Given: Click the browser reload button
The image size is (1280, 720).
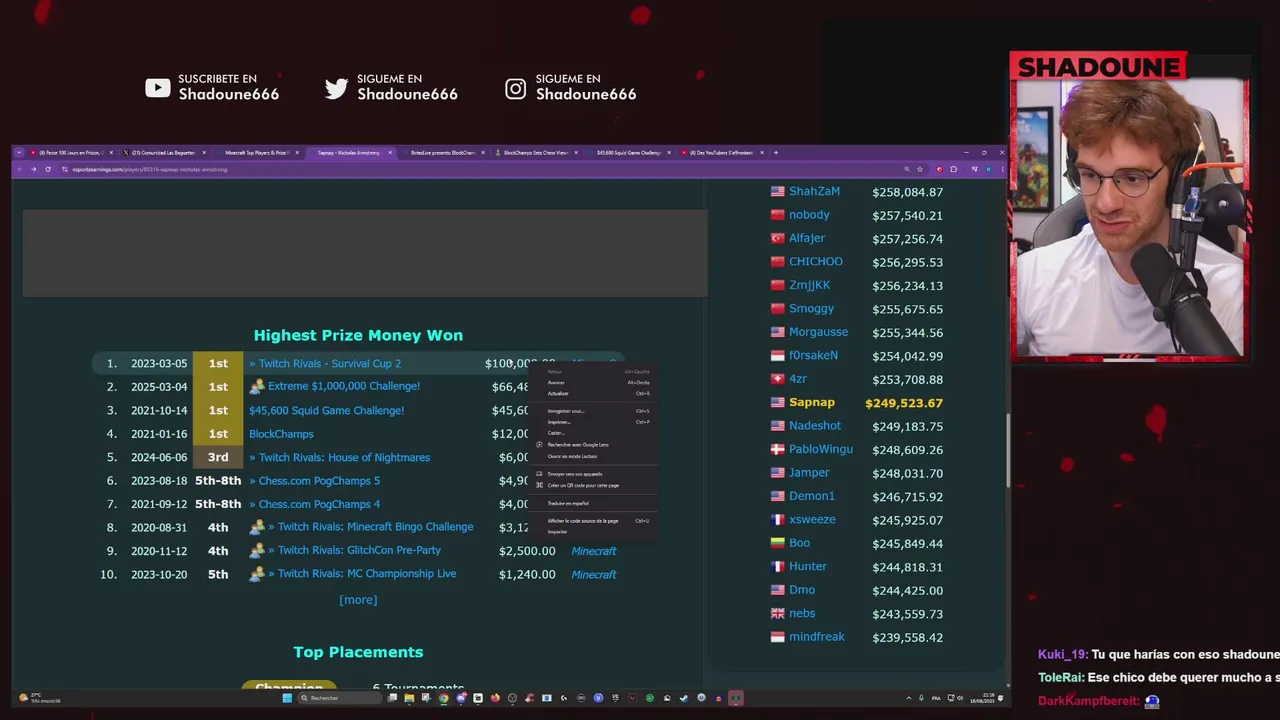Looking at the screenshot, I should (x=47, y=169).
